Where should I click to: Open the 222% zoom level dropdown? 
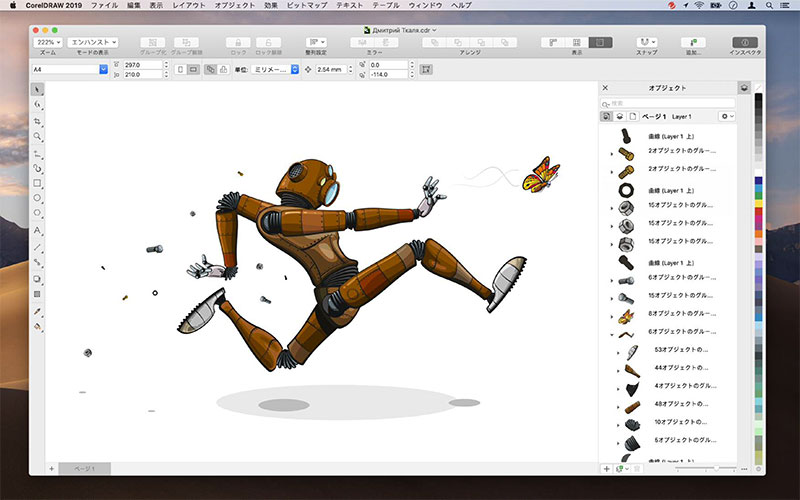click(x=48, y=42)
